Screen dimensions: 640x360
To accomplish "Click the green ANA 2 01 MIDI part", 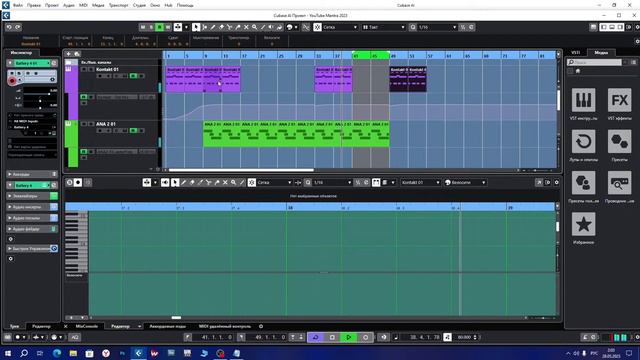I will (x=296, y=134).
